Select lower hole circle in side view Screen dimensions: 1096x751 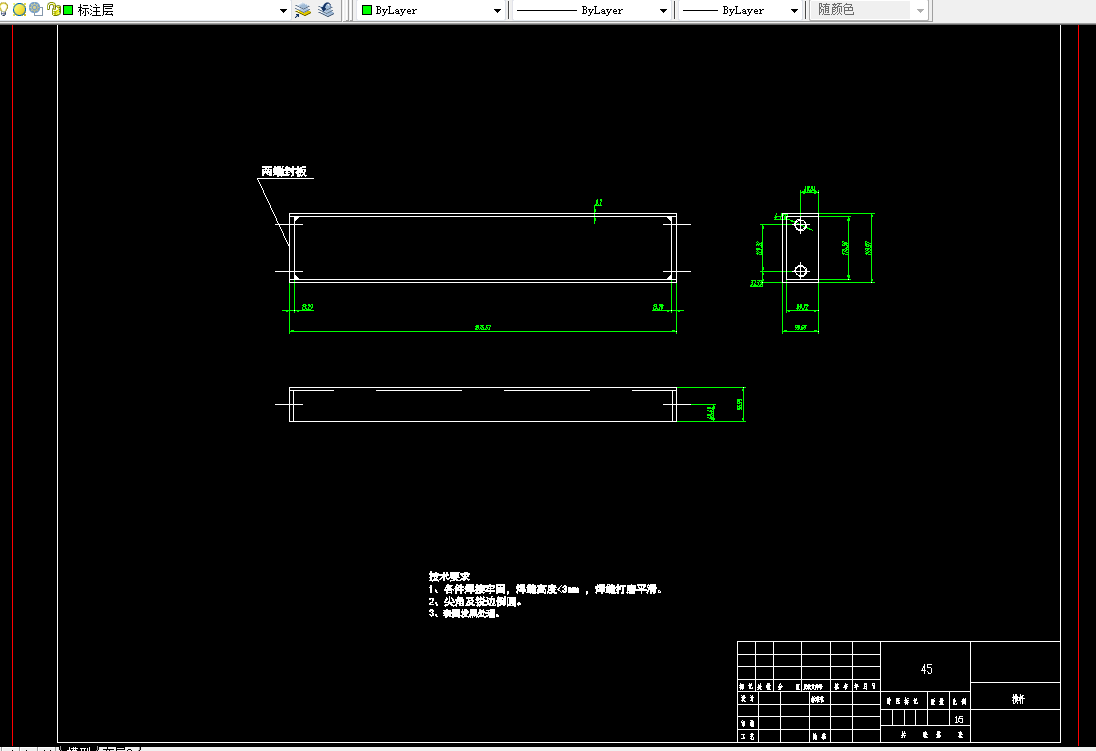[x=801, y=271]
